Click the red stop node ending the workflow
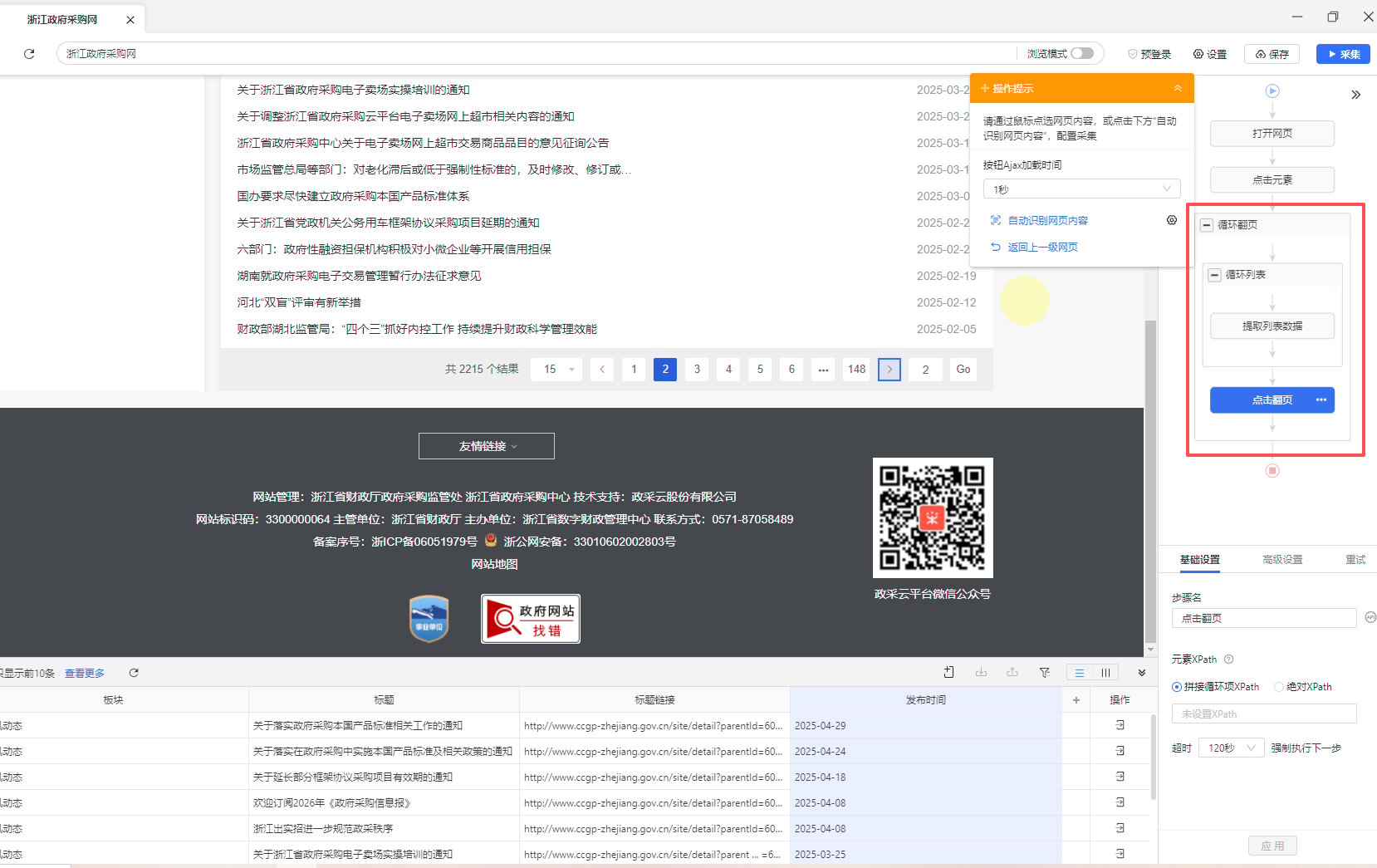The image size is (1377, 868). pyautogui.click(x=1272, y=471)
